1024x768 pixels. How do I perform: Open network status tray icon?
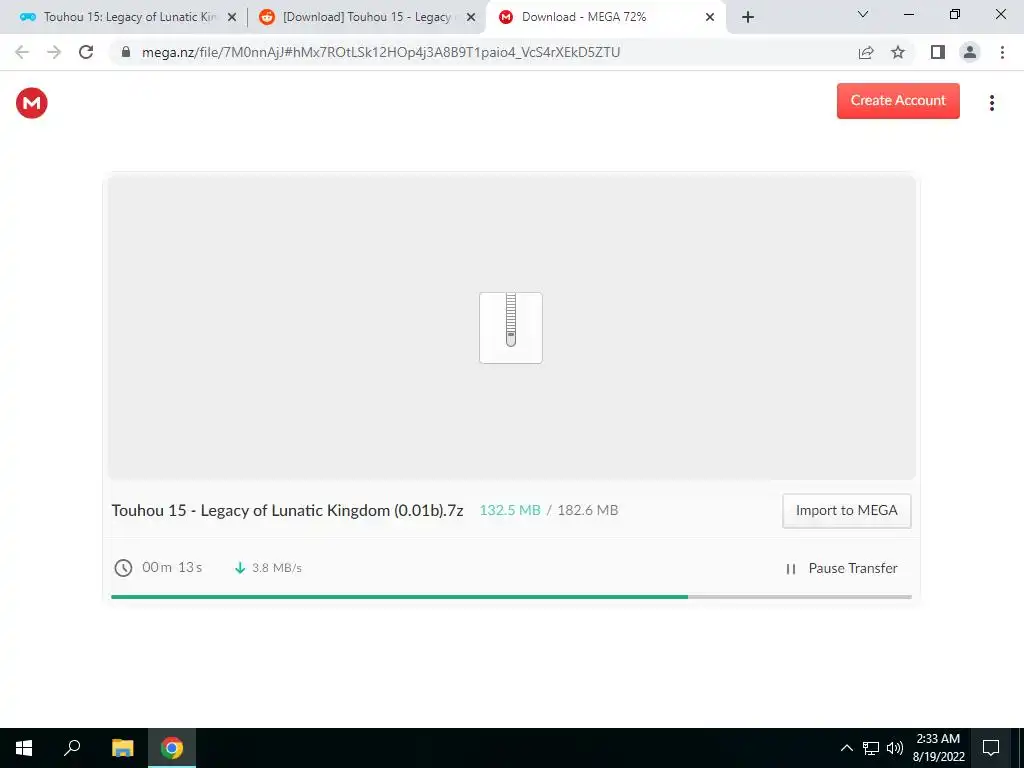(871, 748)
